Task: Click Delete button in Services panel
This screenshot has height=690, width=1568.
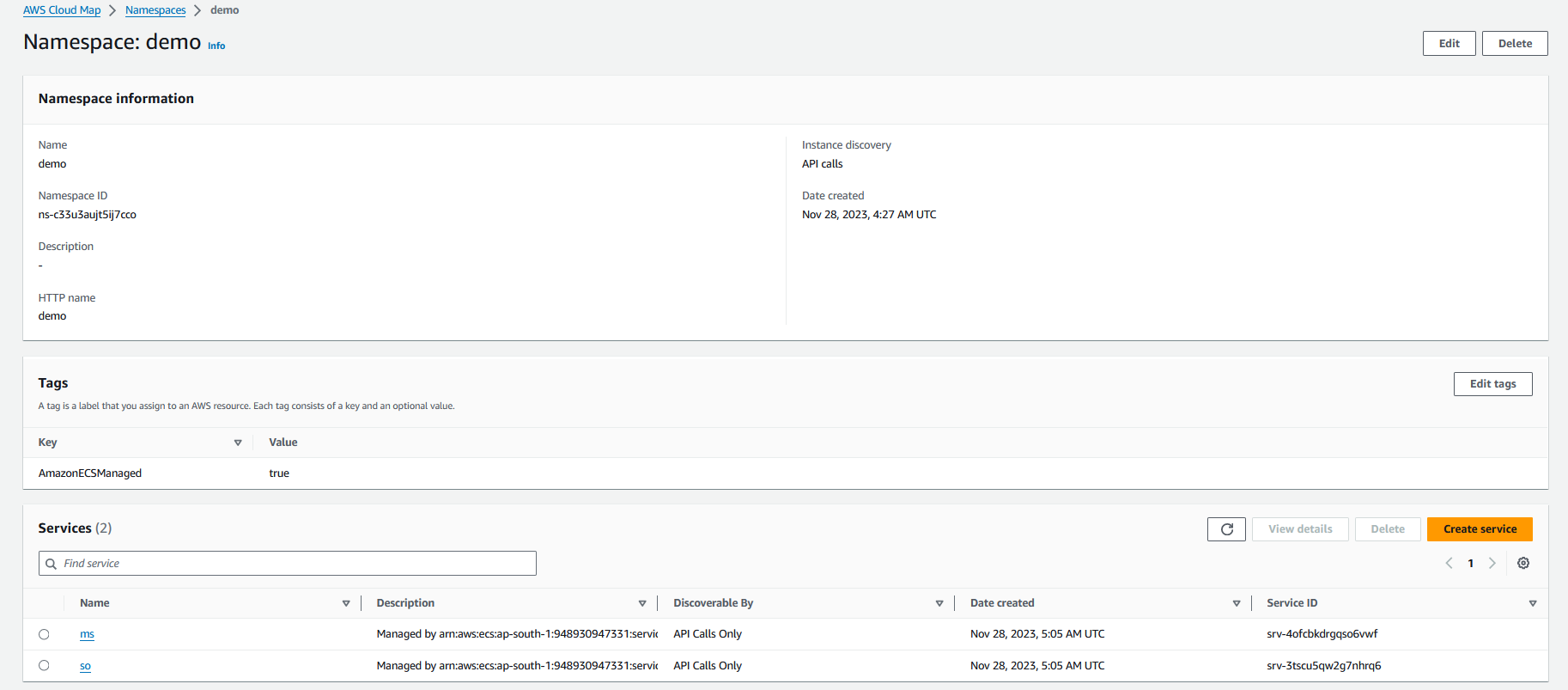Action: coord(1388,529)
